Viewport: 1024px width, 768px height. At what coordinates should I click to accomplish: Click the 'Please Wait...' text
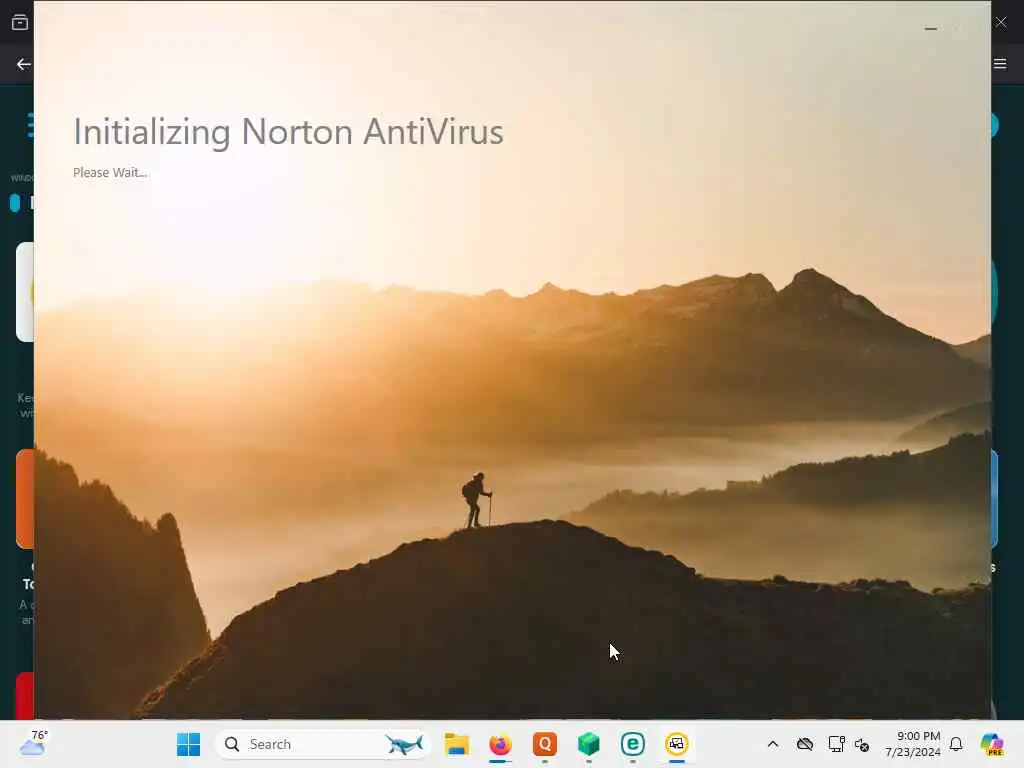[110, 172]
